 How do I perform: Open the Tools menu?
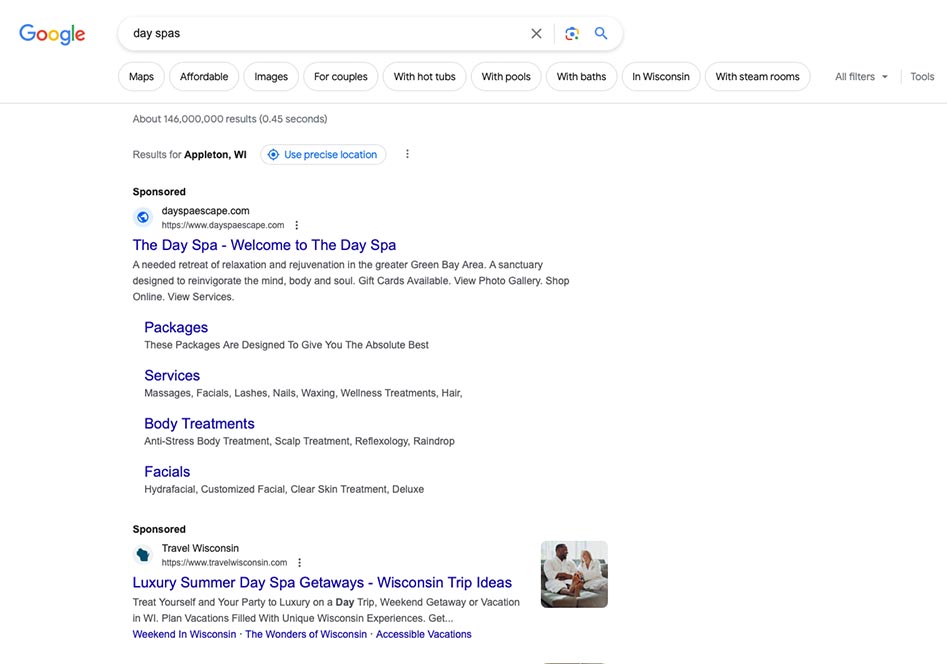pyautogui.click(x=922, y=77)
